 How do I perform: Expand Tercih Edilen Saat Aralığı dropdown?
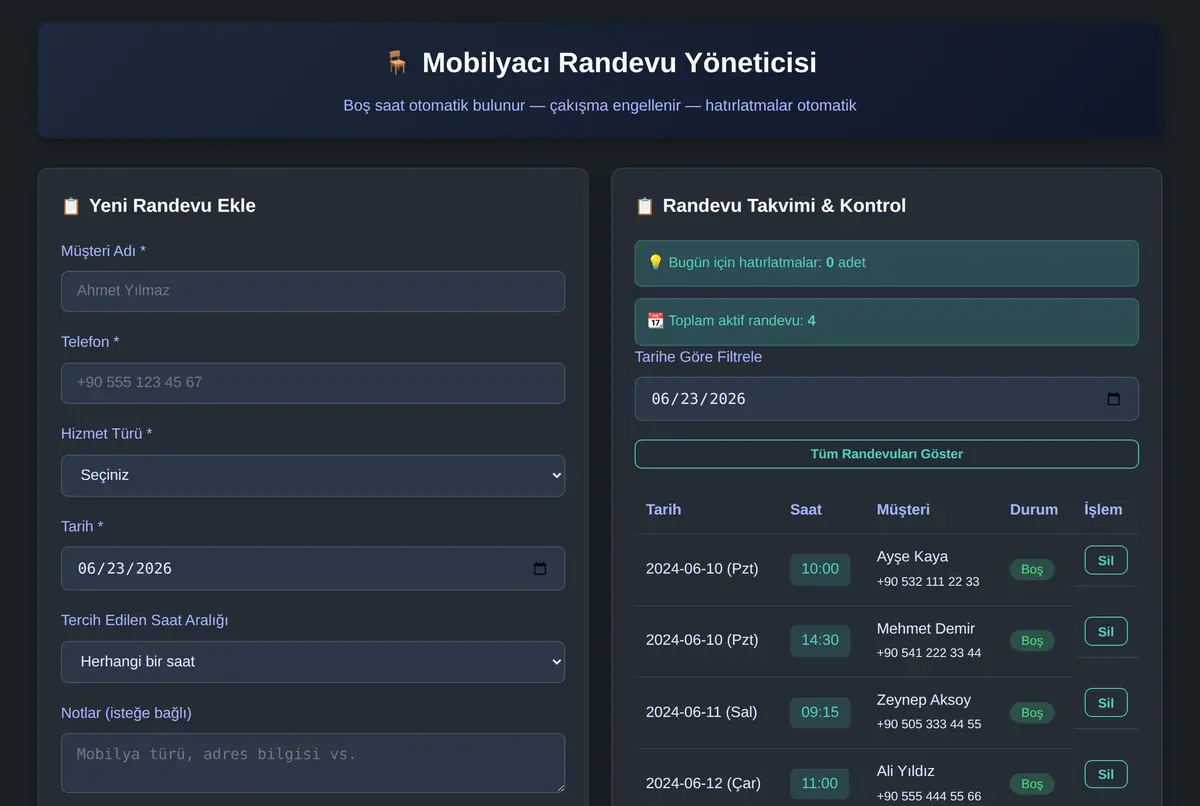(x=313, y=662)
